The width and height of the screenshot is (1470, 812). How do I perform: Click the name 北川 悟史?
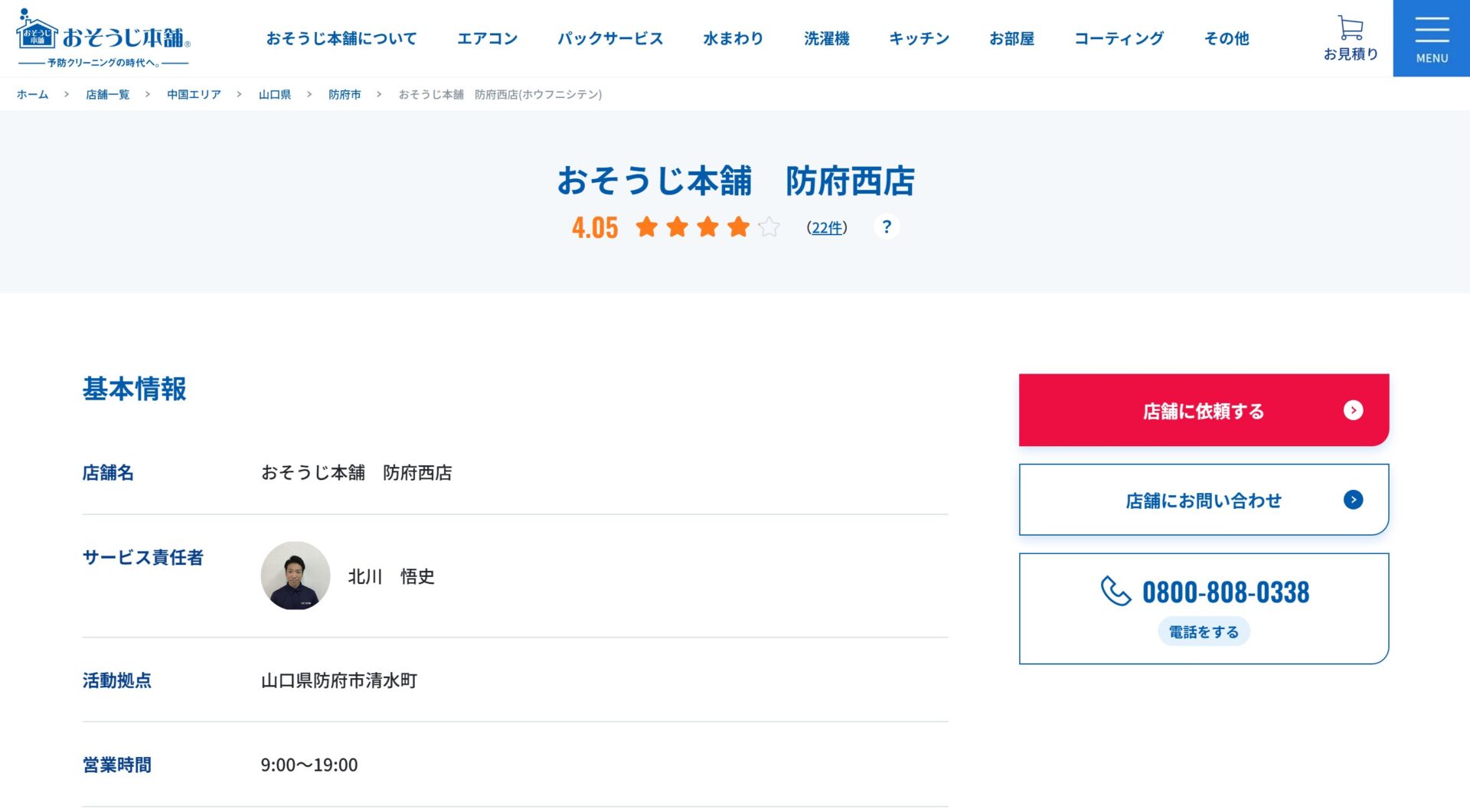(x=391, y=576)
